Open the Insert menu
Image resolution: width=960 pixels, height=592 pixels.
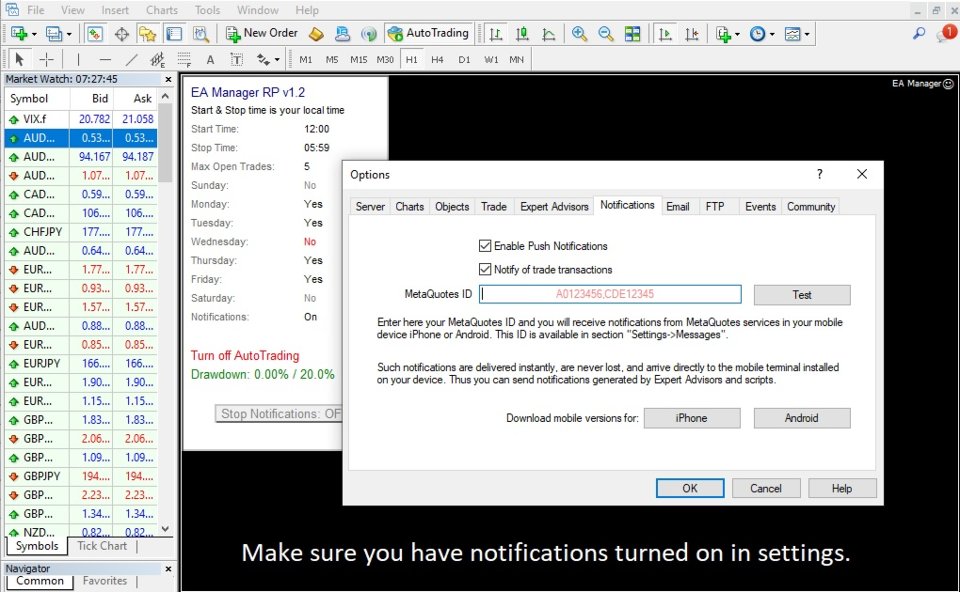tap(115, 10)
